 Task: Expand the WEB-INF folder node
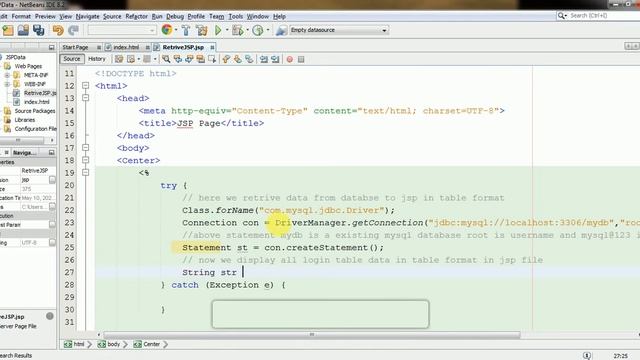click(x=7, y=84)
